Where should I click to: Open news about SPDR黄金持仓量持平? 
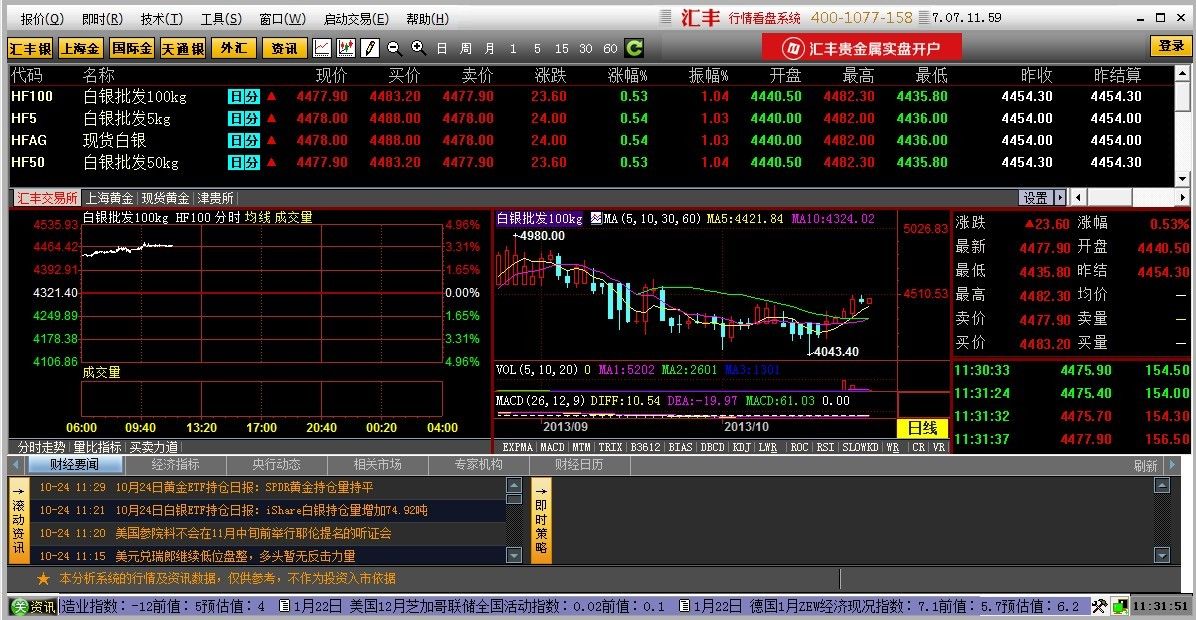pyautogui.click(x=244, y=487)
